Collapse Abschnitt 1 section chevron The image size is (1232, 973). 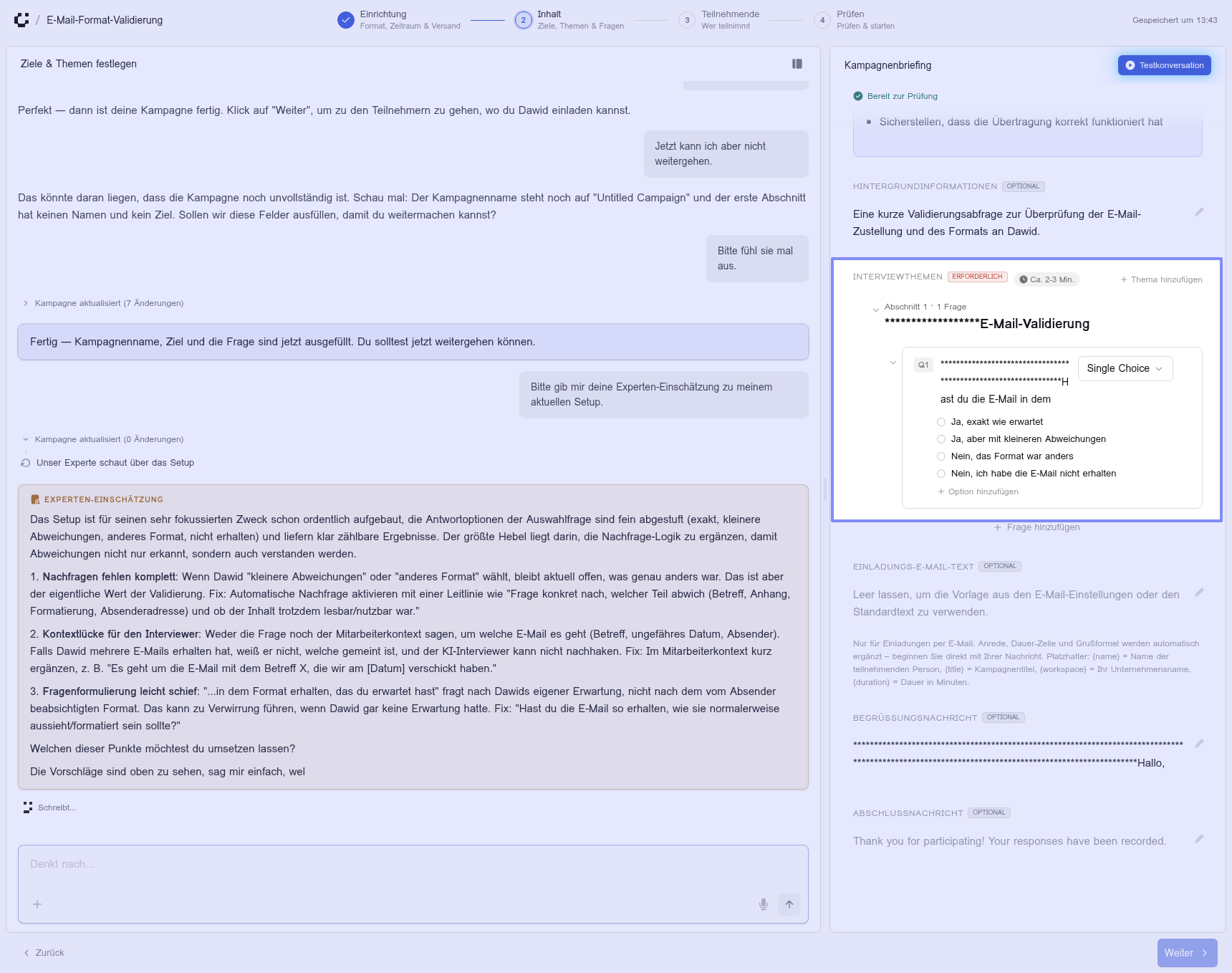[875, 310]
